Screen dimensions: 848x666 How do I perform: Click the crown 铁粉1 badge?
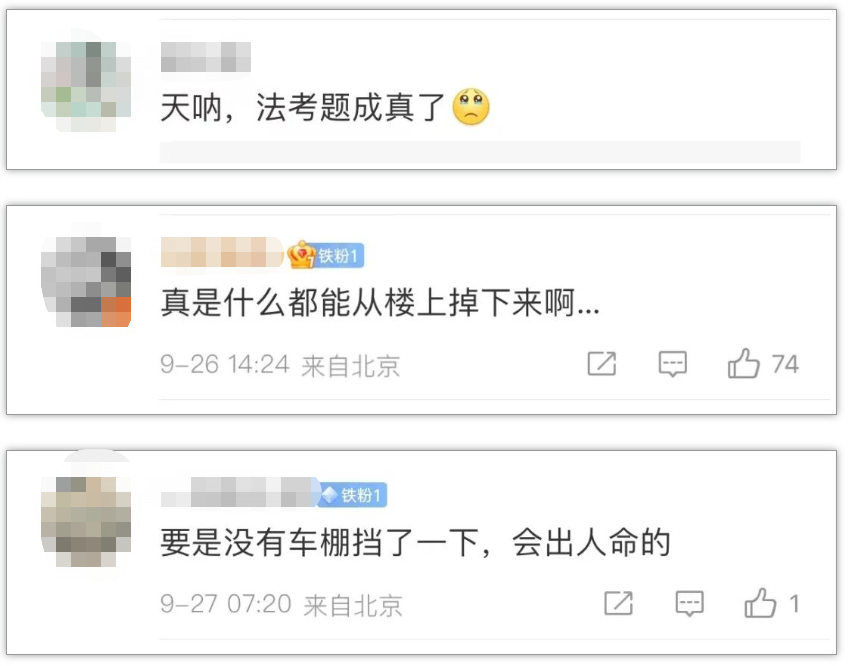tap(326, 255)
